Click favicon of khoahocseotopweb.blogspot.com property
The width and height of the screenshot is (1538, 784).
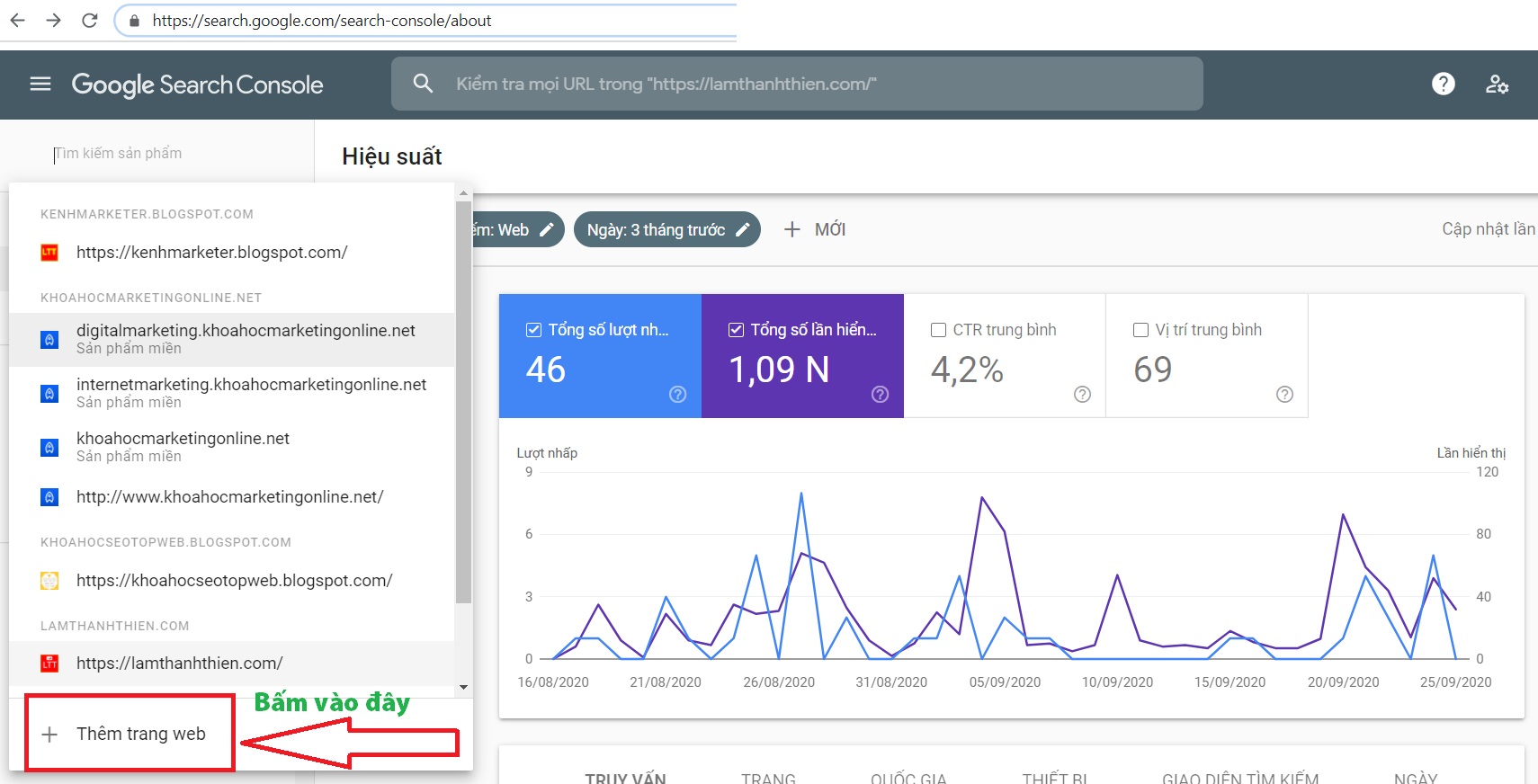(49, 581)
